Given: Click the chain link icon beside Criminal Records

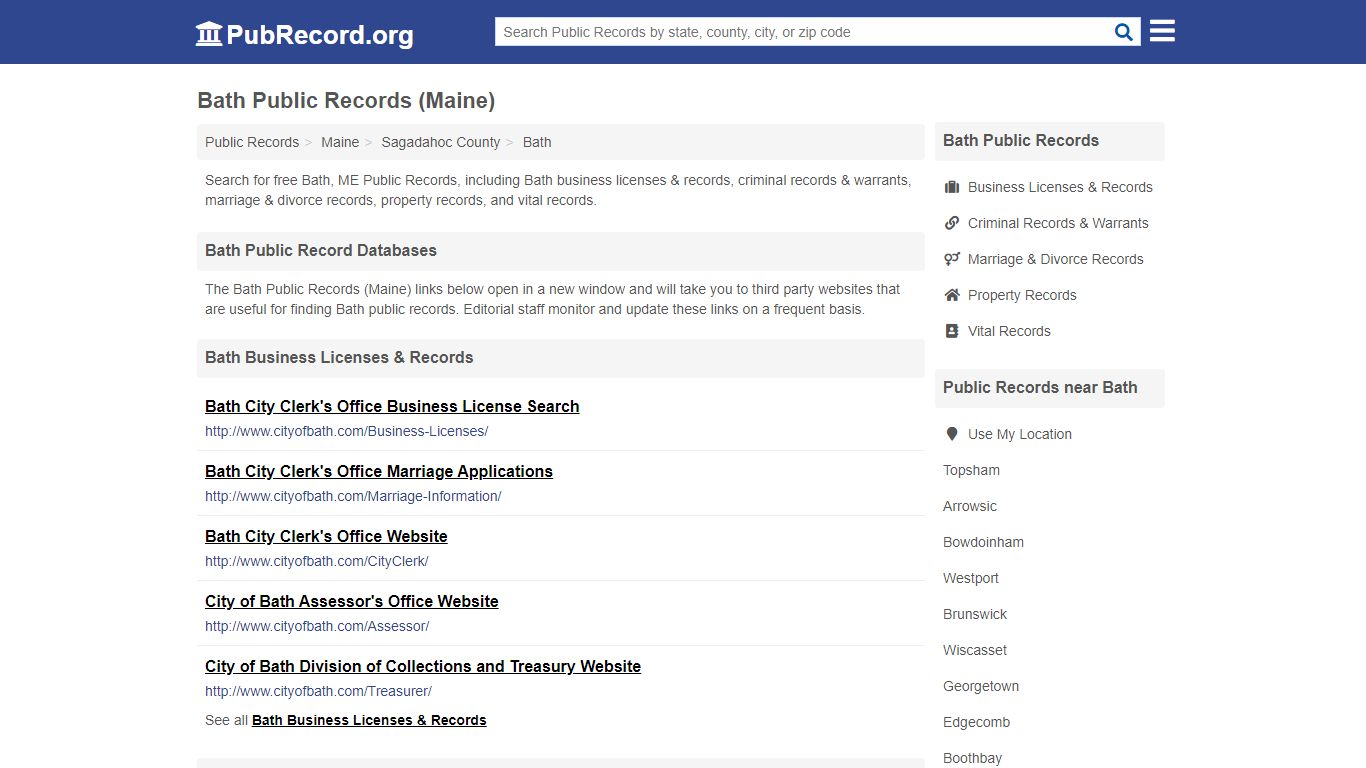Looking at the screenshot, I should click(x=952, y=223).
